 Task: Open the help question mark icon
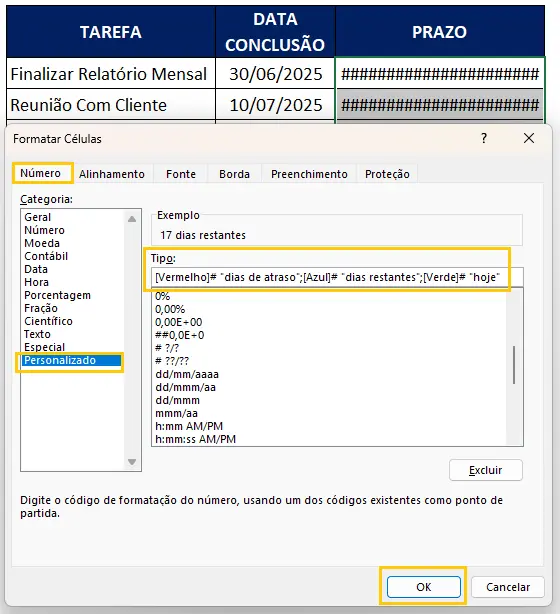(x=484, y=138)
